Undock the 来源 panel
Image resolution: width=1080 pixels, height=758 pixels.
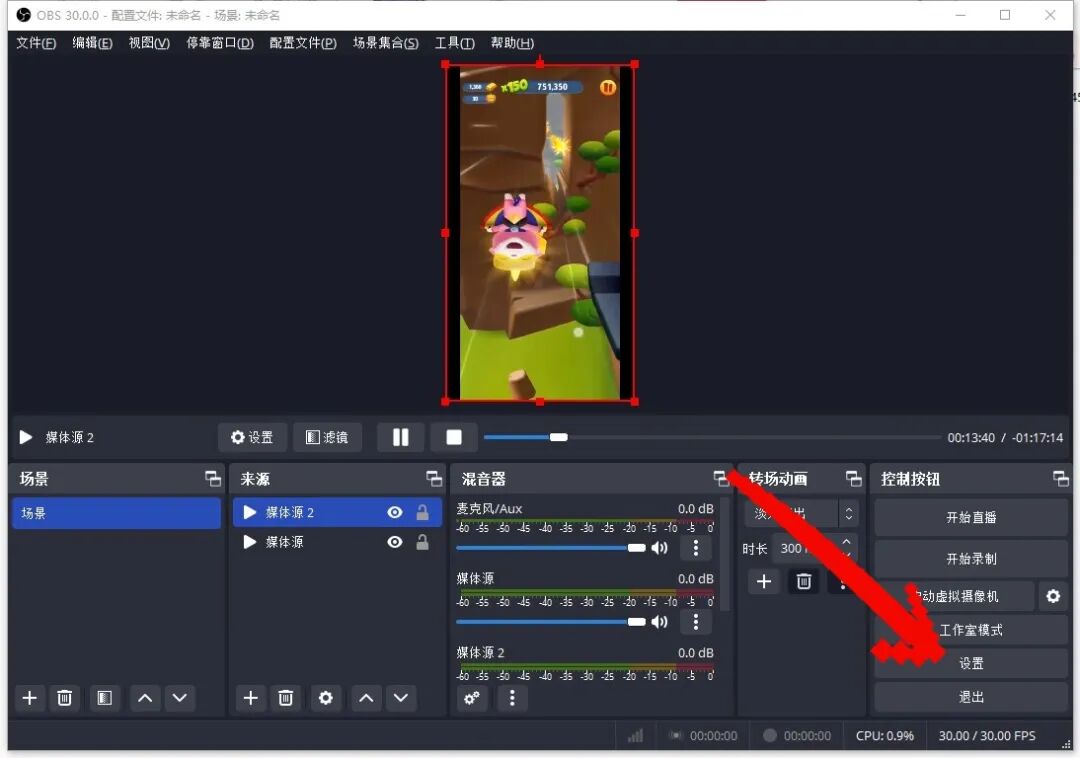[x=434, y=478]
